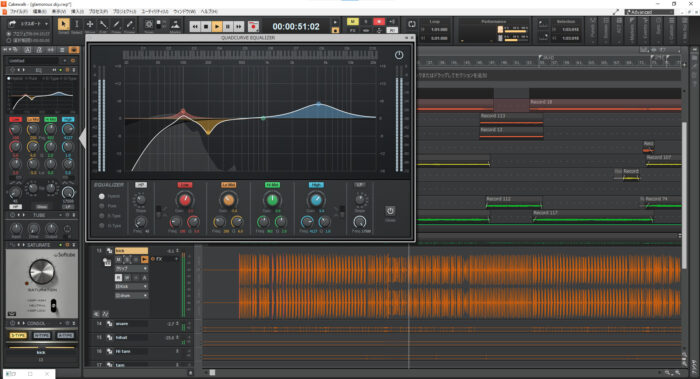Select A-TYPE console emulation
Viewport: 700px width, 379px height.
pos(65,335)
